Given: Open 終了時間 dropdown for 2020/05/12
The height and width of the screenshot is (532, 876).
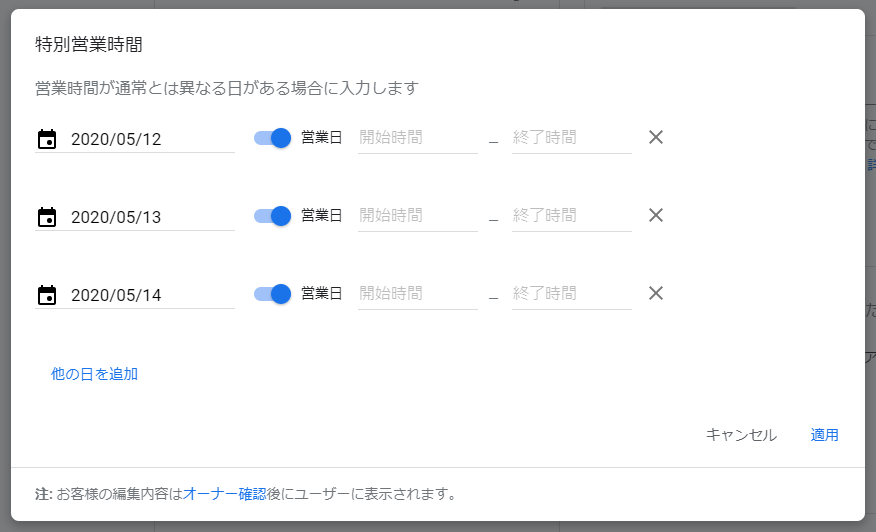Looking at the screenshot, I should pos(571,138).
